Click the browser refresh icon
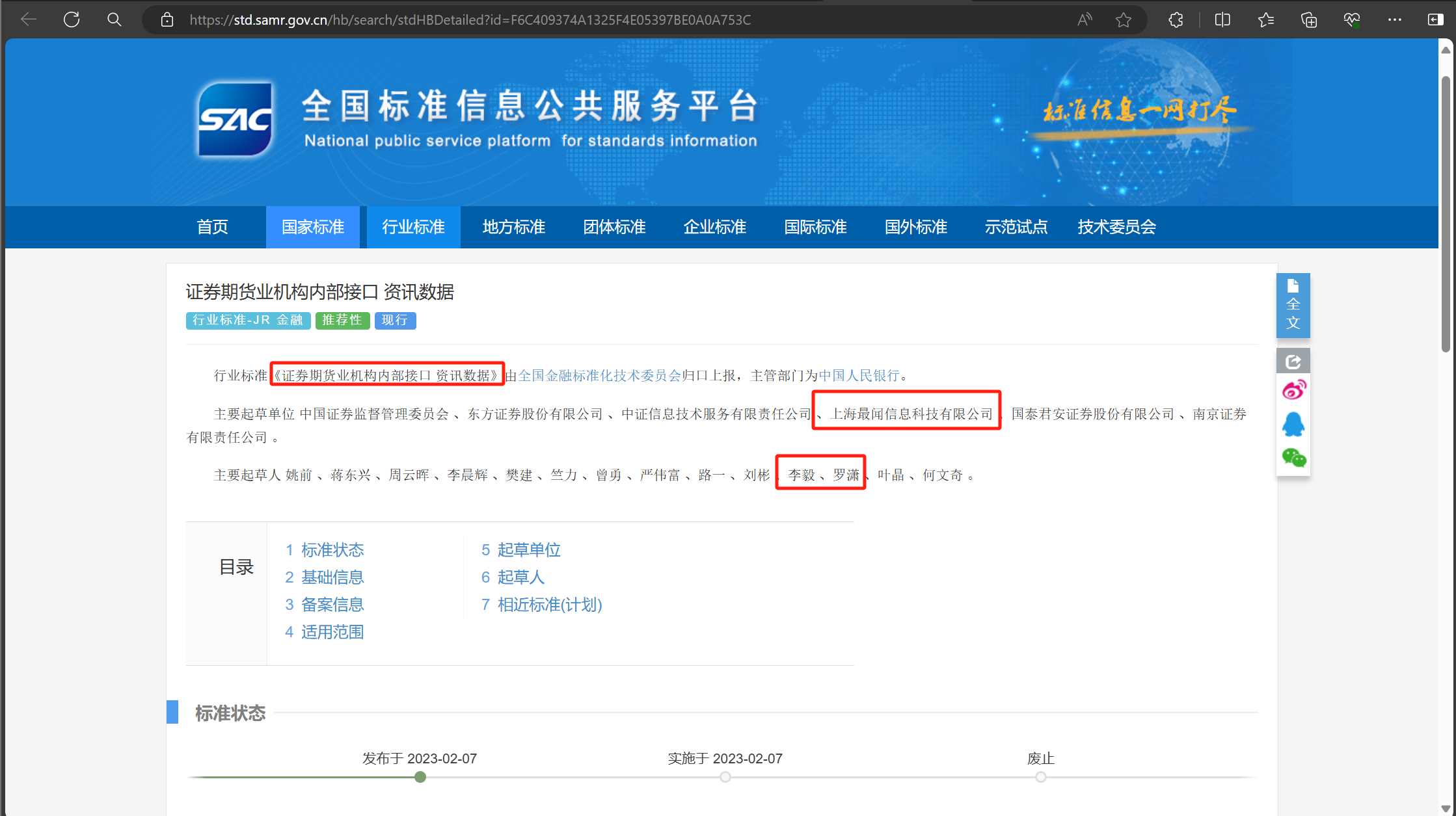Image resolution: width=1456 pixels, height=816 pixels. [x=72, y=20]
